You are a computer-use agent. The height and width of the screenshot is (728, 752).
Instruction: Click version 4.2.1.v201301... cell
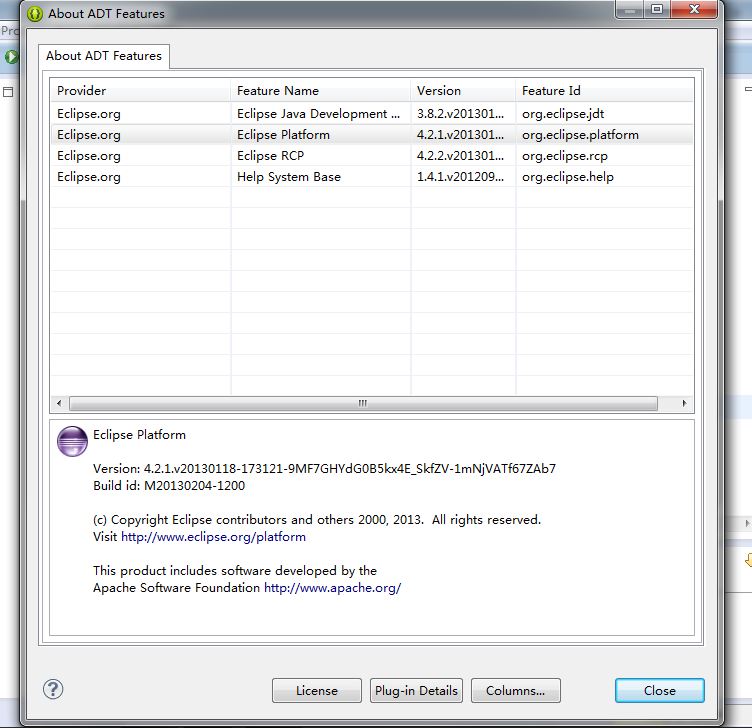(460, 135)
